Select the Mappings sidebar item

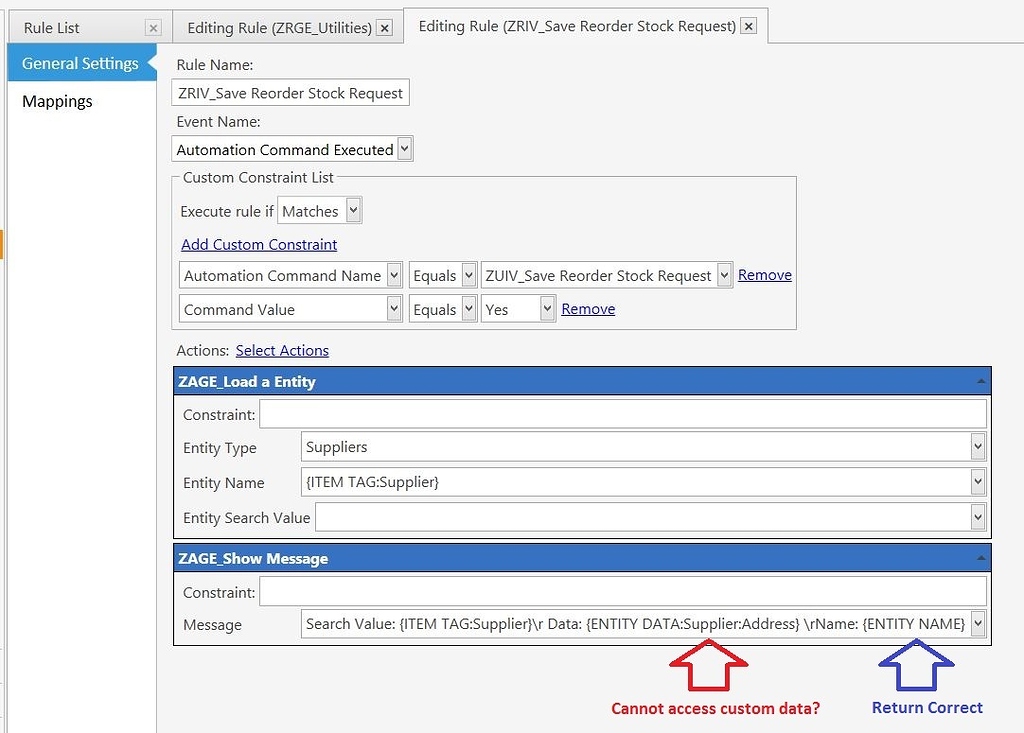pyautogui.click(x=57, y=101)
